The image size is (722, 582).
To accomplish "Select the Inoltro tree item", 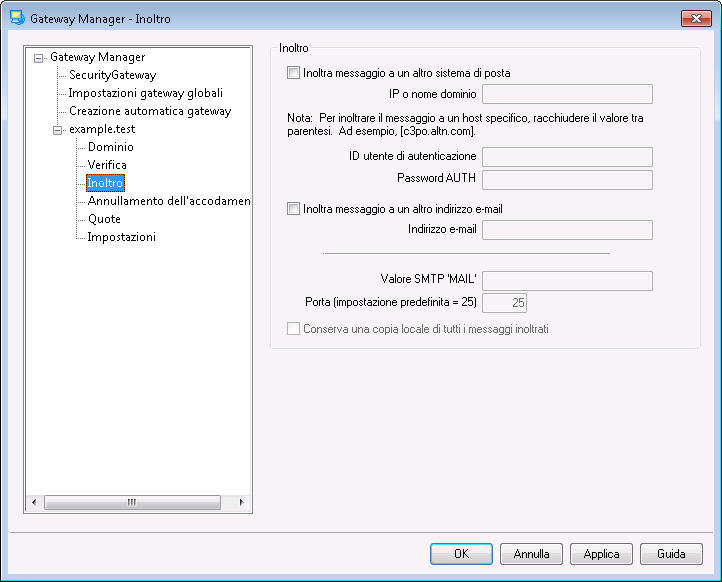I will [105, 183].
